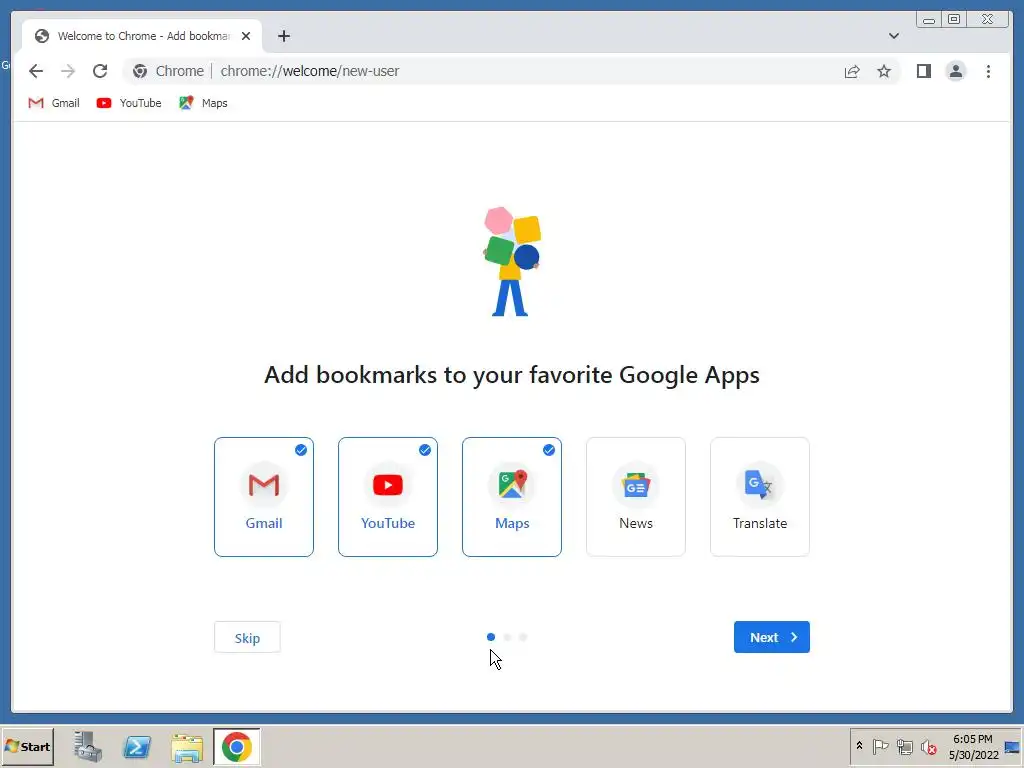The image size is (1024, 768).
Task: Open the Maps bookmark in bookmarks bar
Action: pyautogui.click(x=203, y=103)
